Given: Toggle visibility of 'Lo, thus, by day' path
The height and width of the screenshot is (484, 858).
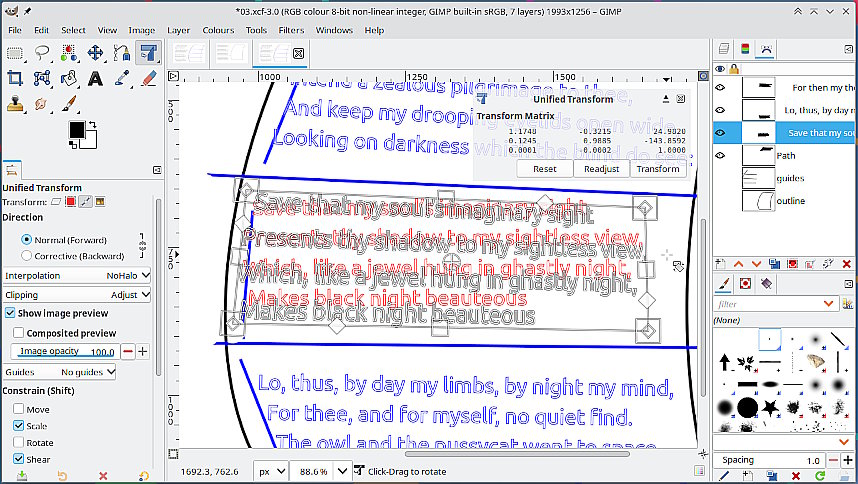Looking at the screenshot, I should [720, 110].
